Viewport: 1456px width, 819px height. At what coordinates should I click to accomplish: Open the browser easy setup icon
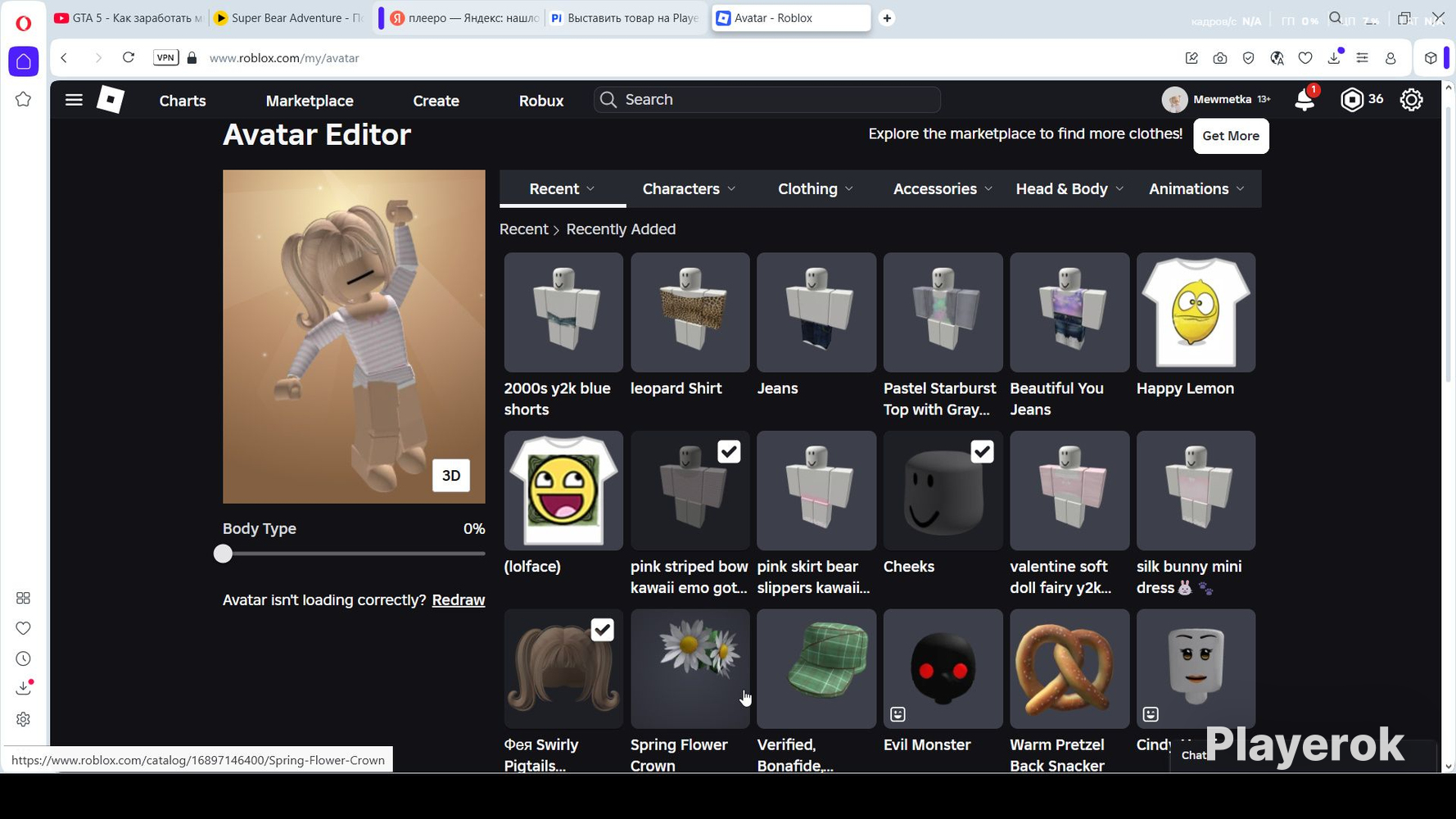[x=1363, y=58]
